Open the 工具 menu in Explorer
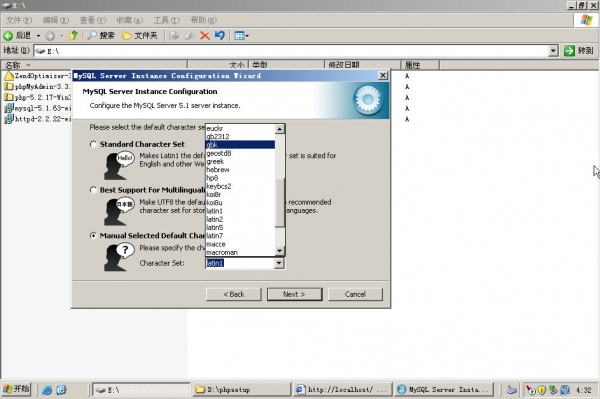This screenshot has height=399, width=600. point(166,20)
